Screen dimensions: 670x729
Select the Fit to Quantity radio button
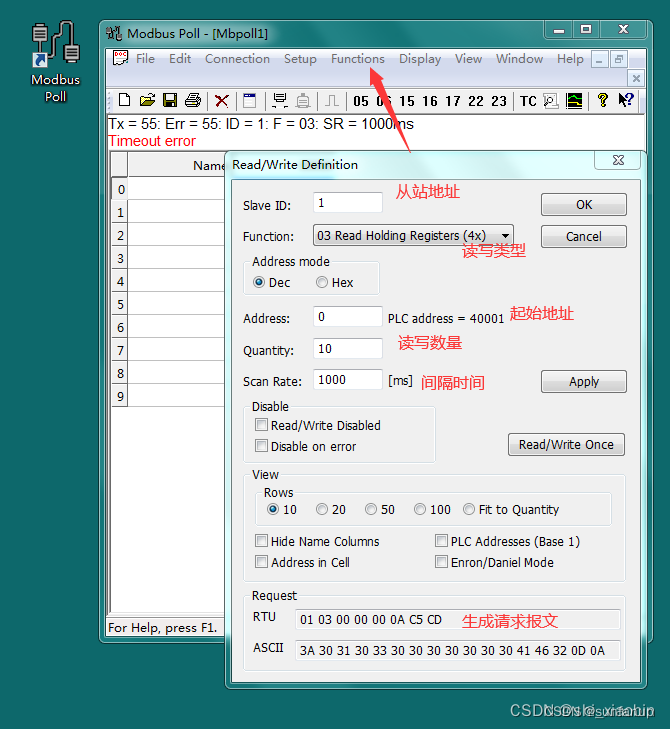click(469, 509)
